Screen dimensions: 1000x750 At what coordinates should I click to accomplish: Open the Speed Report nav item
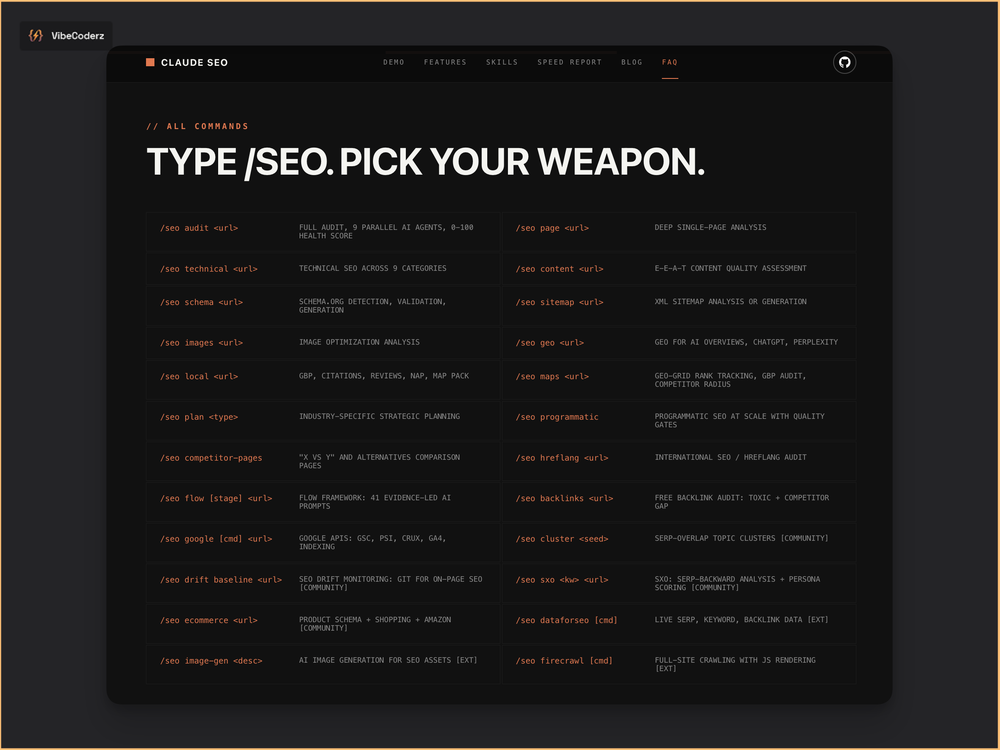[x=570, y=62]
